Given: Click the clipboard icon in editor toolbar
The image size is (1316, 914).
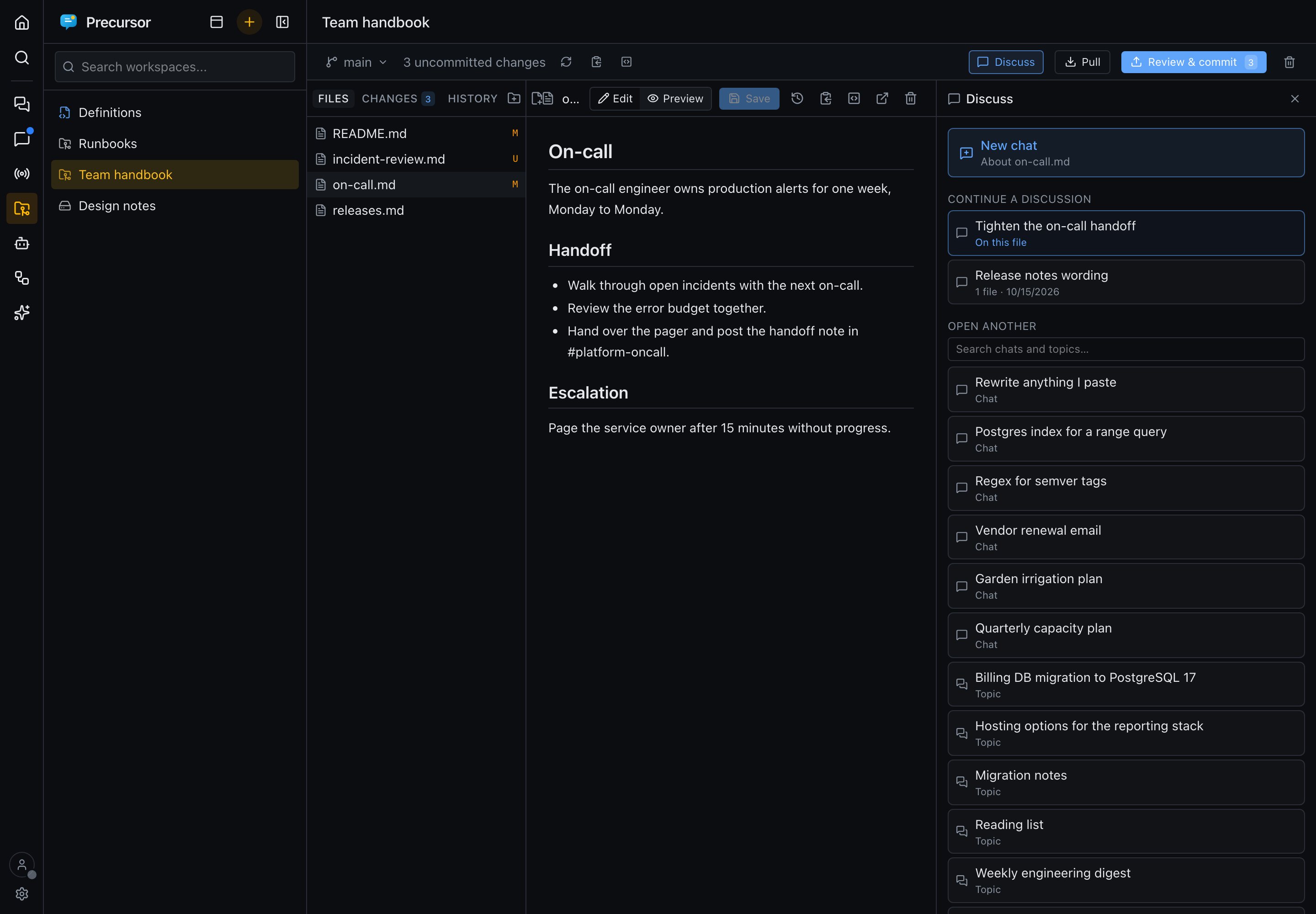Looking at the screenshot, I should click(x=826, y=99).
